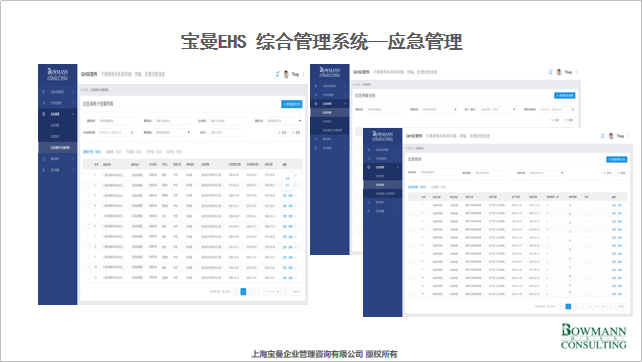The width and height of the screenshot is (643, 362).
Task: Select the second tab above emergency supplies table
Action: (x=438, y=187)
